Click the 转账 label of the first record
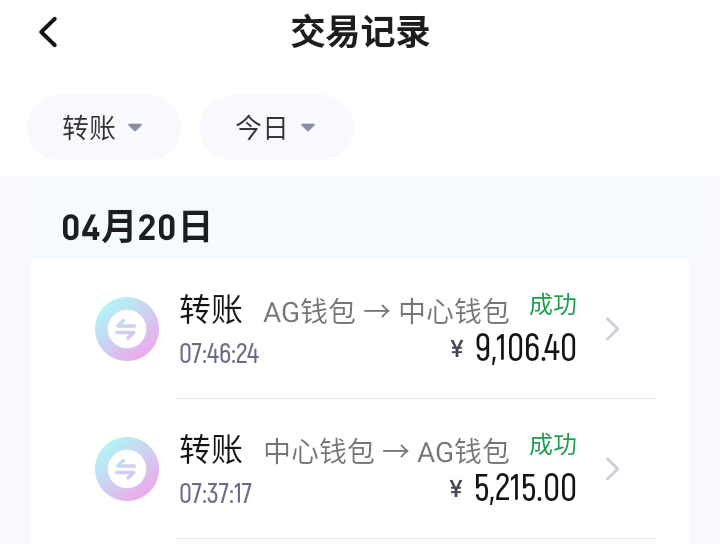Image resolution: width=720 pixels, height=544 pixels. point(211,310)
